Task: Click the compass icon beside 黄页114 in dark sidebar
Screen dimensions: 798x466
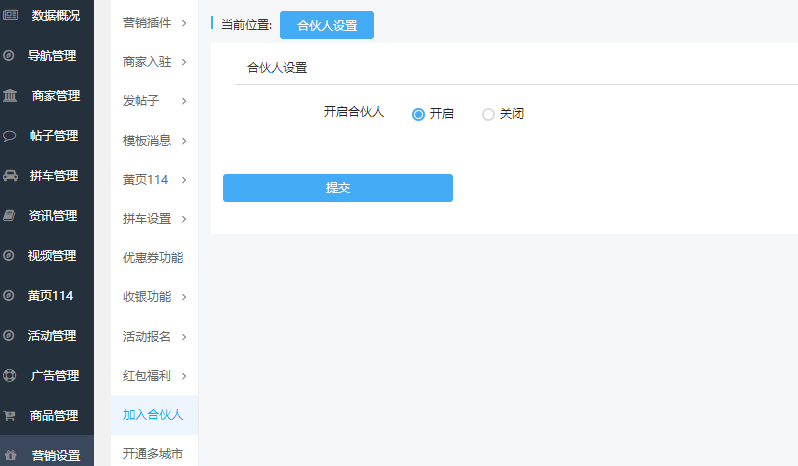Action: [x=9, y=295]
